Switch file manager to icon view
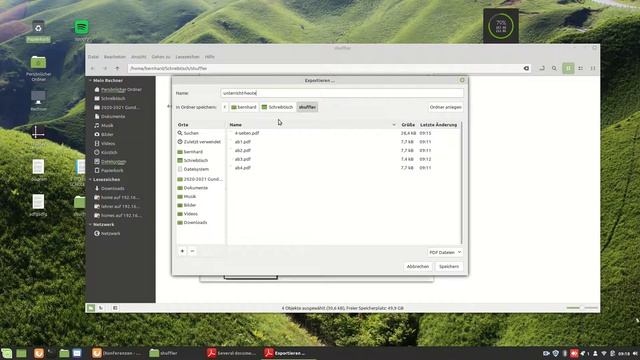640x360 pixels. tap(568, 69)
